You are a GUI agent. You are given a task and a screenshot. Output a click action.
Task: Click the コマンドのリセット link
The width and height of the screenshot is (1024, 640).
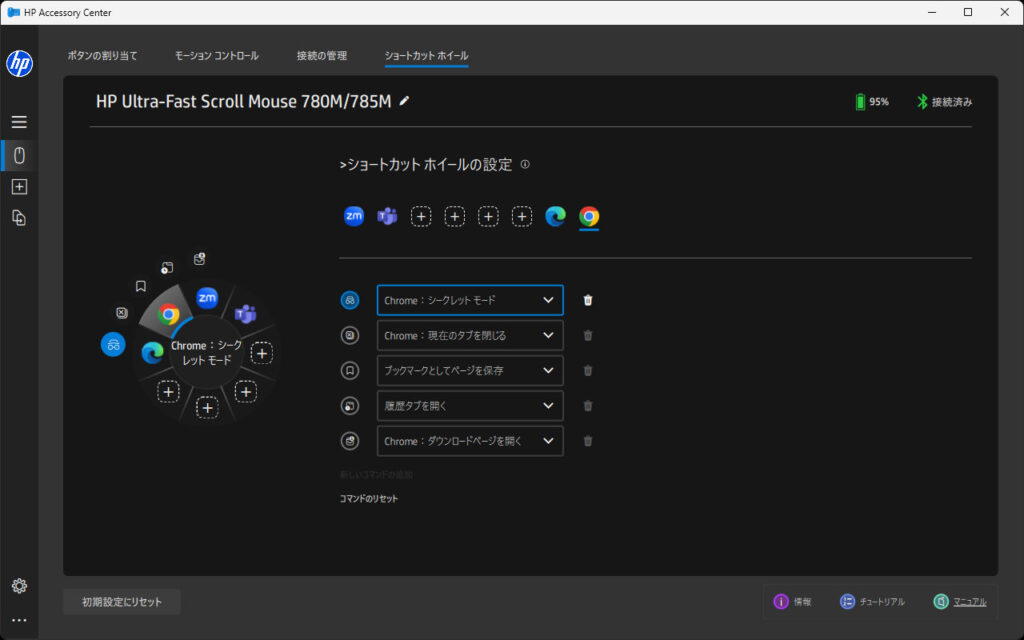(368, 498)
